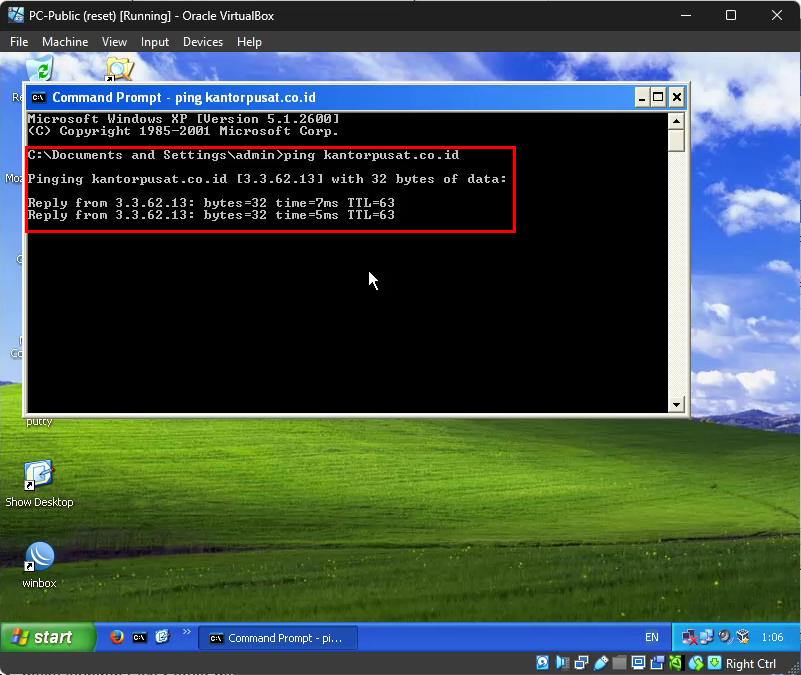Click the Command Prompt scroll down arrow
The image size is (801, 675).
(676, 404)
